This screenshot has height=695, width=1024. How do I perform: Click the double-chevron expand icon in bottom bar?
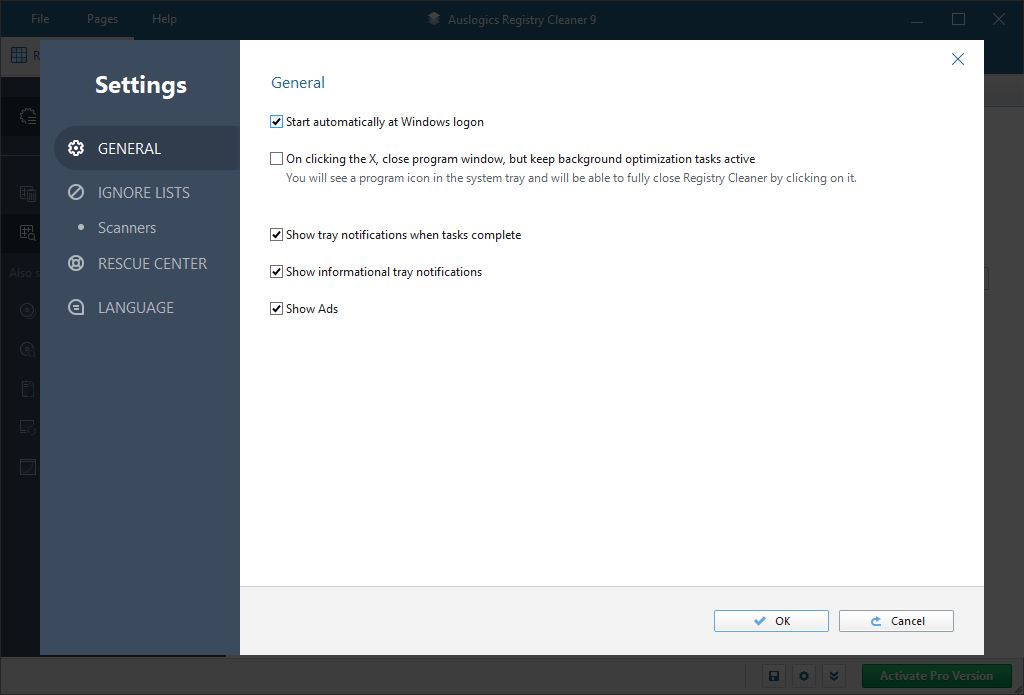834,676
